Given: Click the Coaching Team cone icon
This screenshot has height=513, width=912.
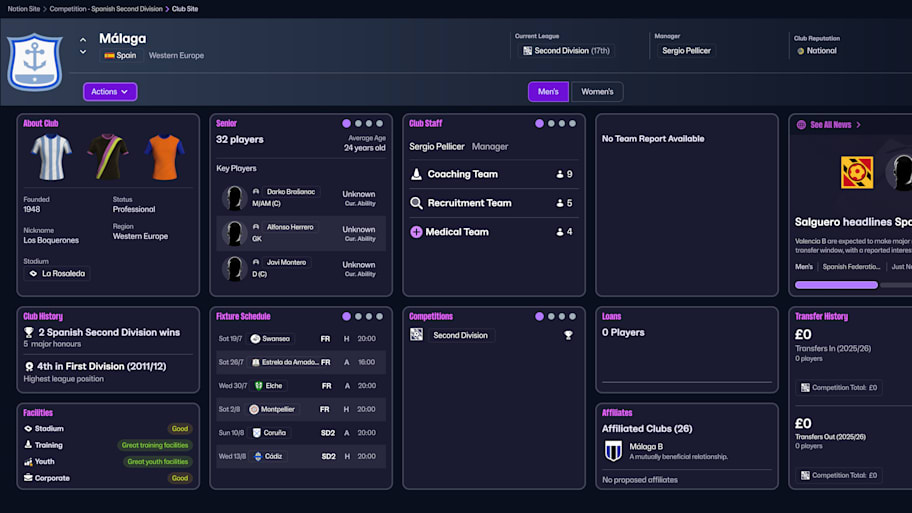Looking at the screenshot, I should [417, 174].
